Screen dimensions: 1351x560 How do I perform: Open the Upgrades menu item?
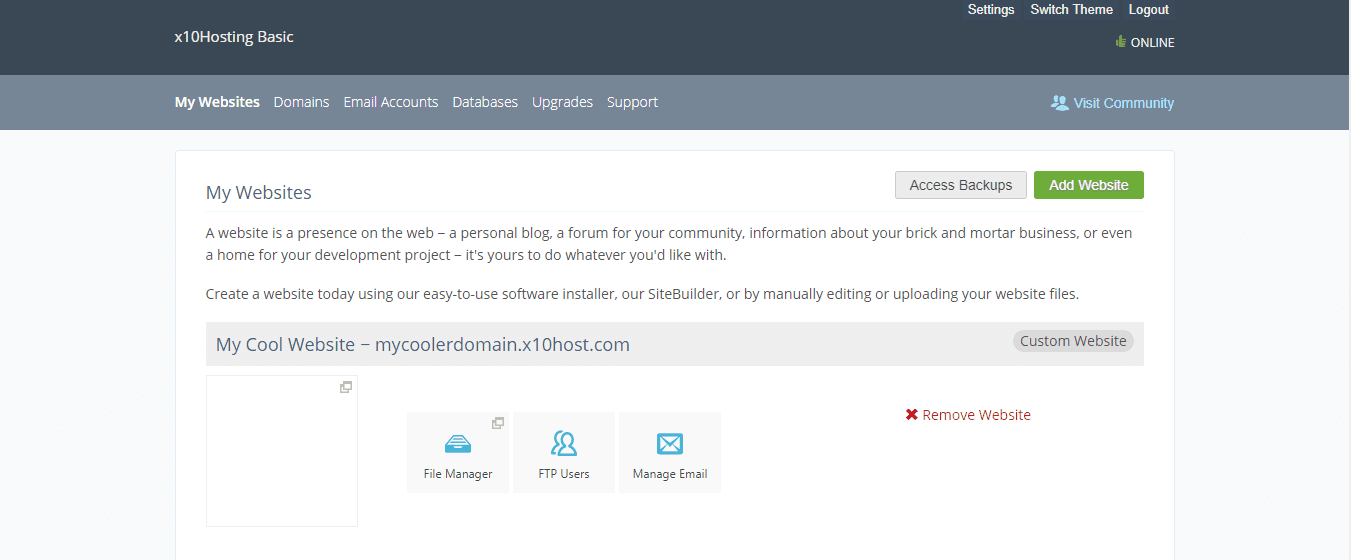pos(562,102)
